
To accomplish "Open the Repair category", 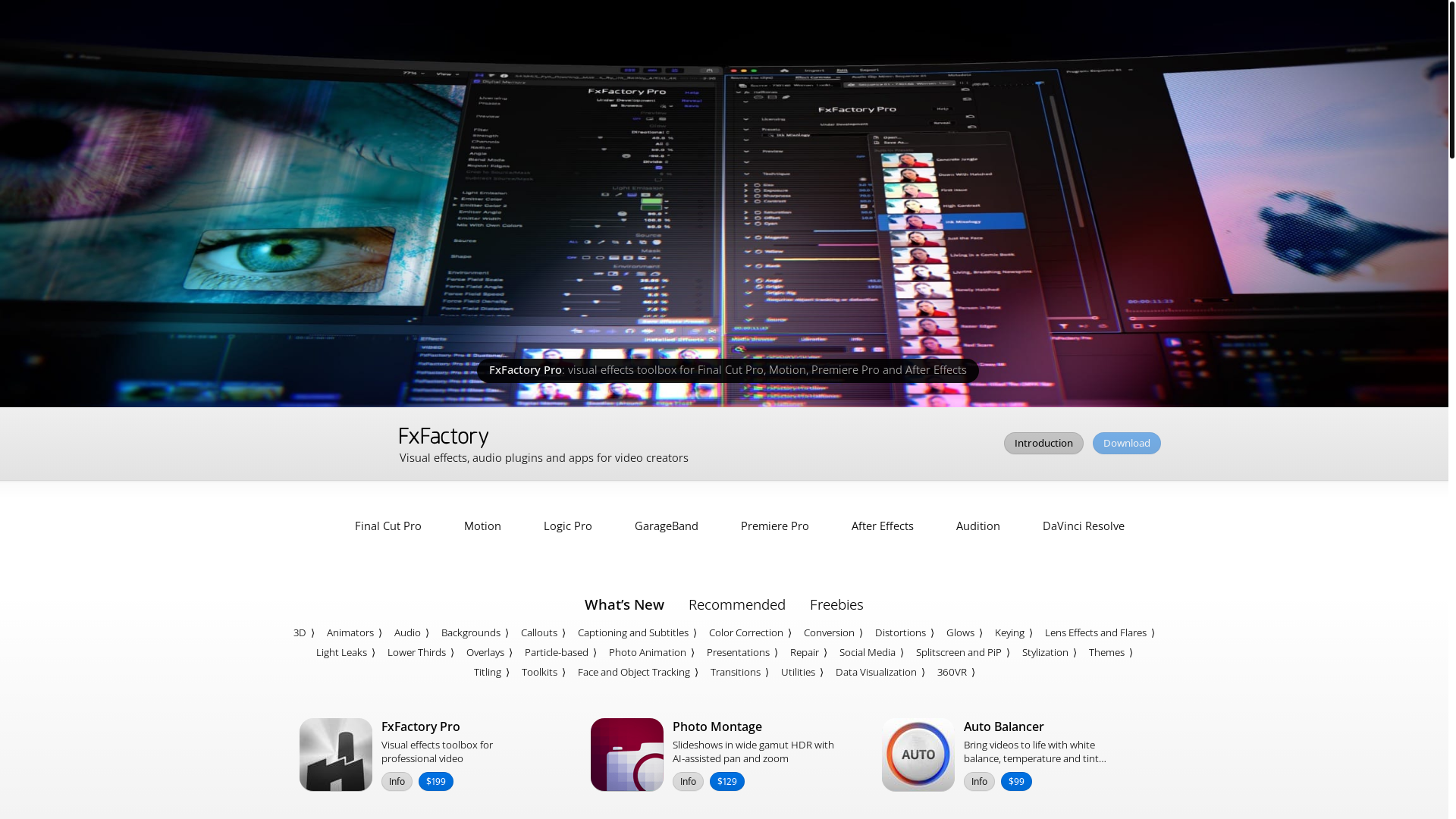I will coord(808,653).
